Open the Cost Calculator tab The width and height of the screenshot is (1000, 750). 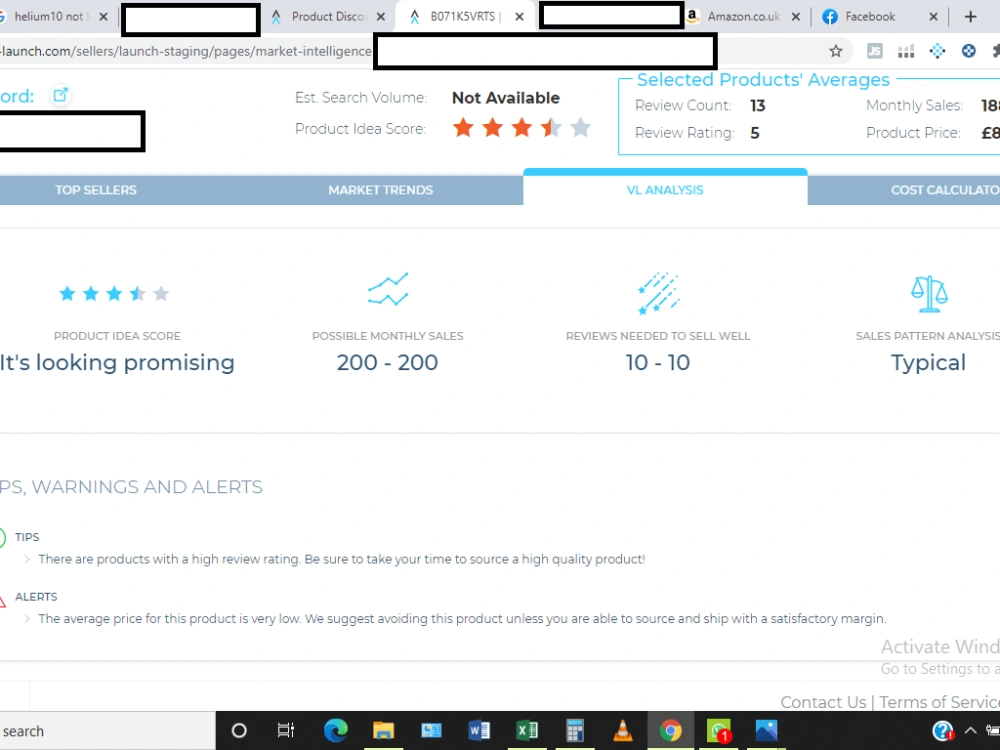(x=944, y=190)
